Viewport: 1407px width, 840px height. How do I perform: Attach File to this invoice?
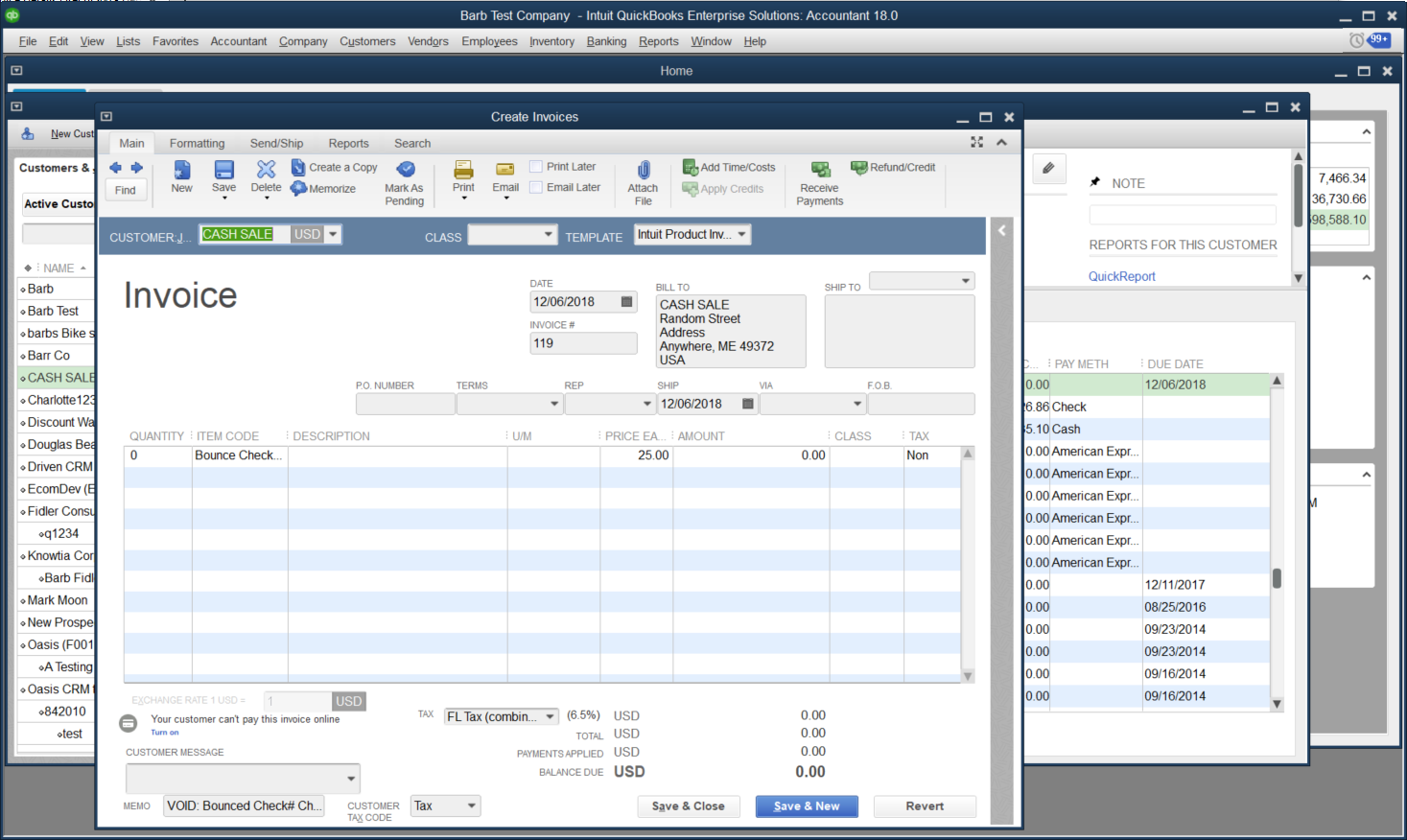(x=643, y=182)
